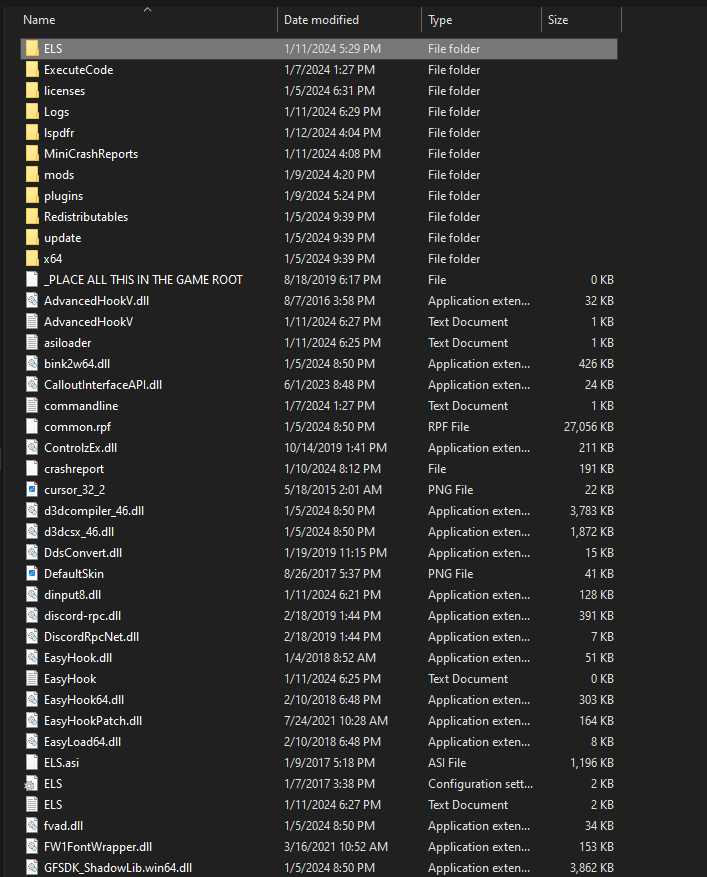Select the Redistributables folder icon
707x877 pixels.
32,216
